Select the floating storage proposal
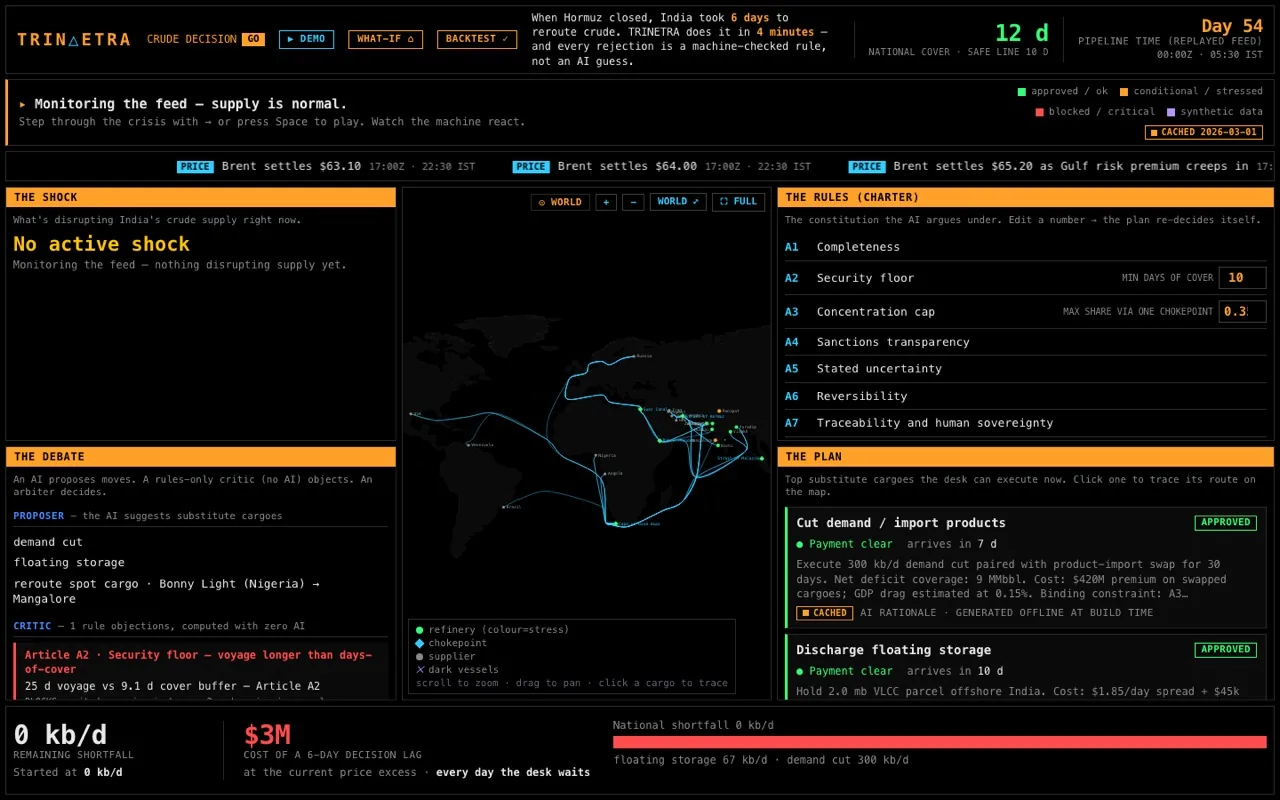Viewport: 1280px width, 800px height. point(69,563)
